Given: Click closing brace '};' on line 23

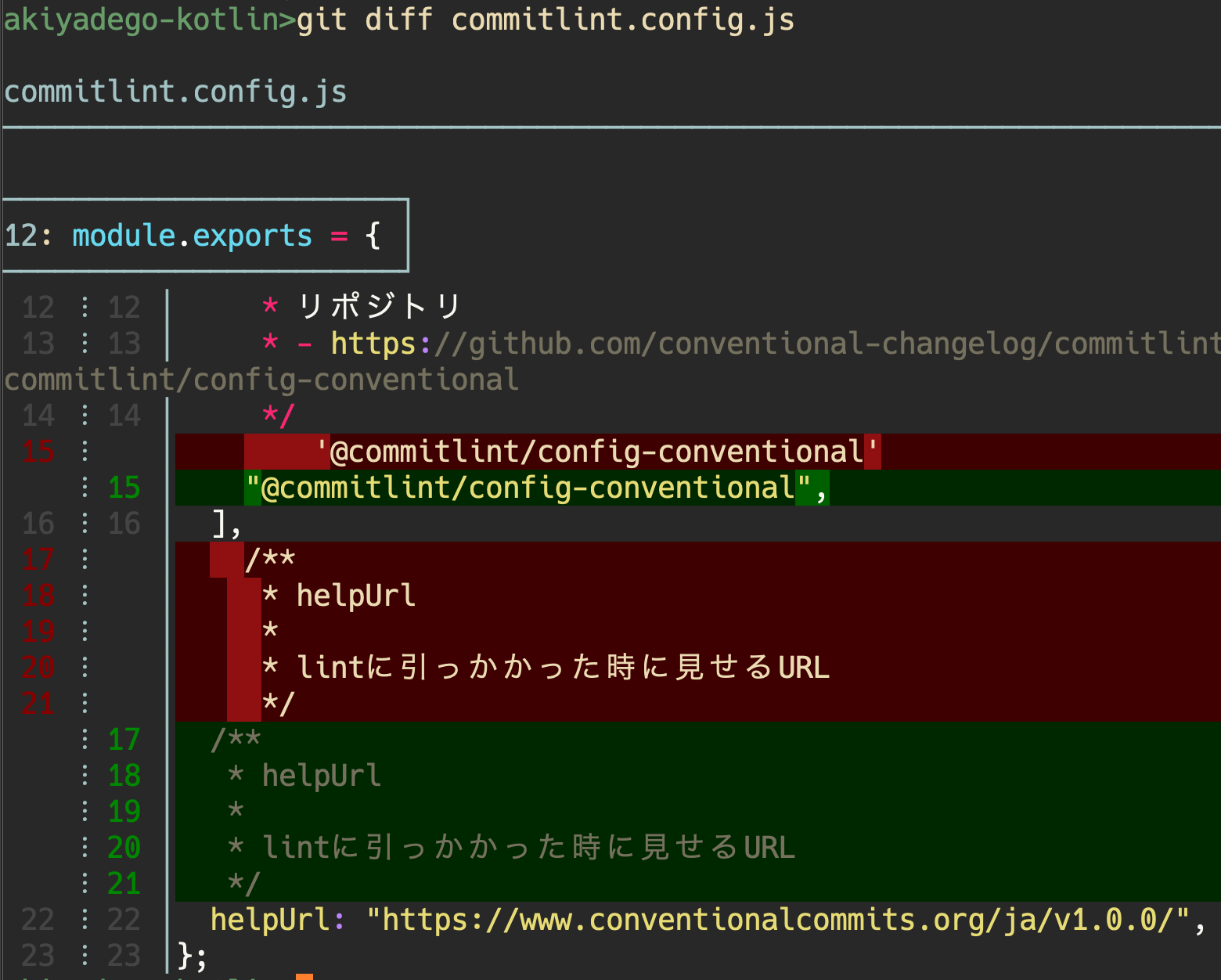Looking at the screenshot, I should pyautogui.click(x=192, y=956).
